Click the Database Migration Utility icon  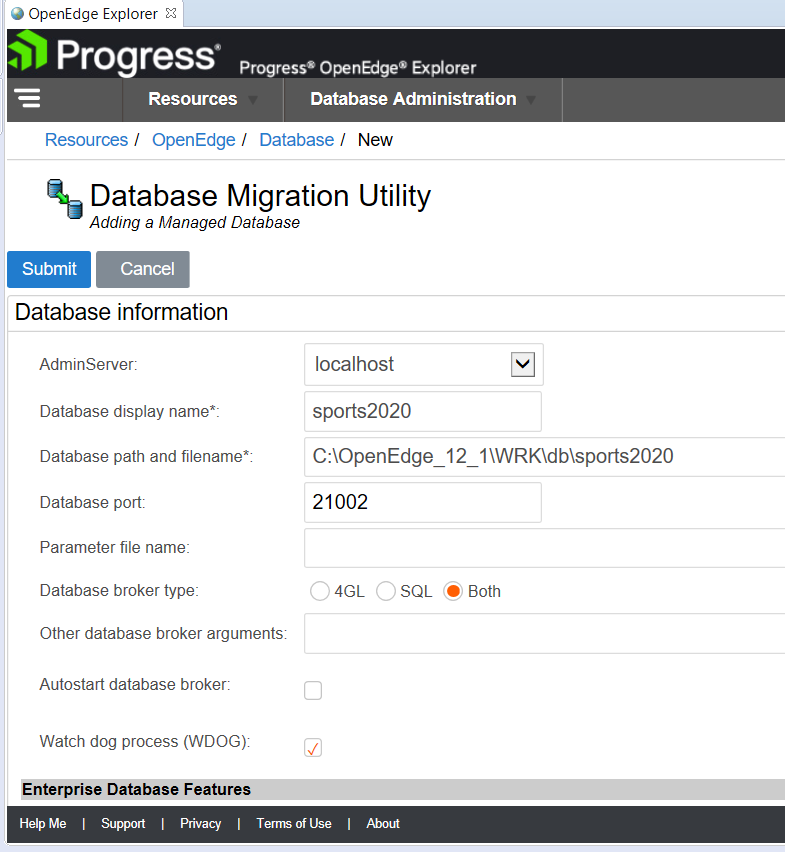[x=65, y=198]
